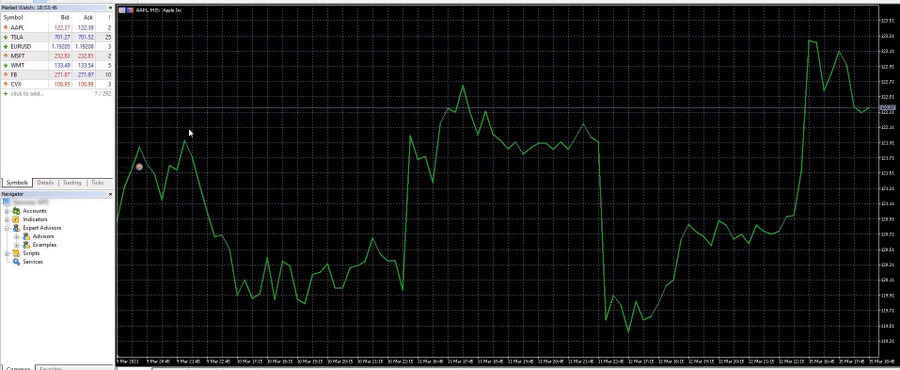Click the Ask column header

(88, 17)
